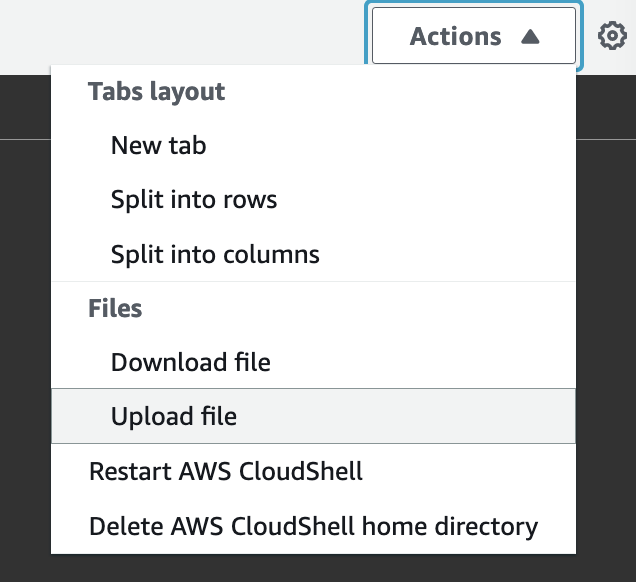Click the terminal area left of the menu
Image resolution: width=636 pixels, height=582 pixels.
point(25,350)
